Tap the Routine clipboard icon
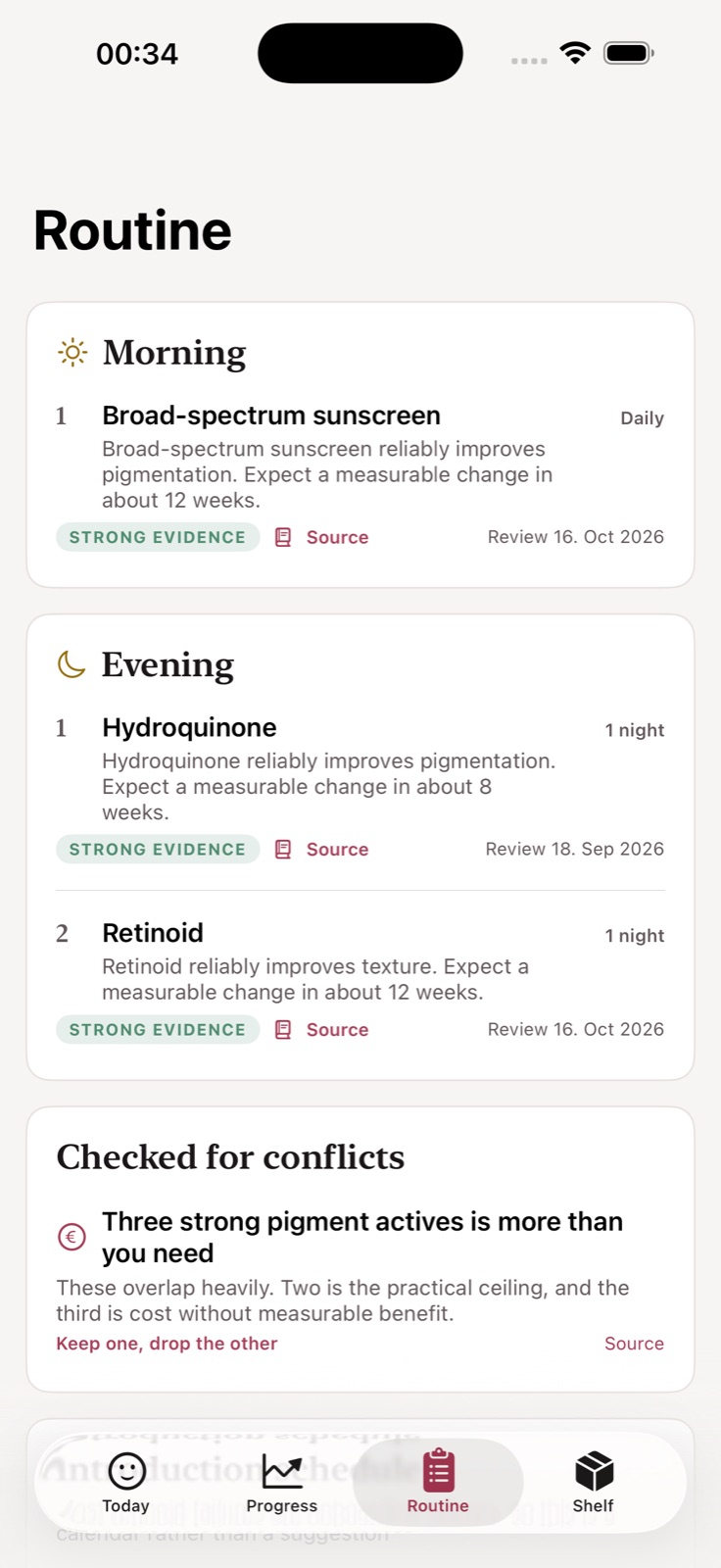The width and height of the screenshot is (721, 1568). 438,1471
